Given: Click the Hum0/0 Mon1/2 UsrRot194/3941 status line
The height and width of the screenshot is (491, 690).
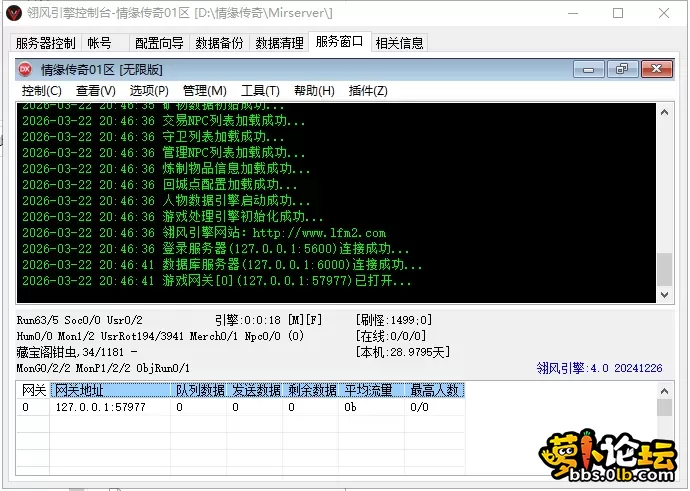Looking at the screenshot, I should tap(160, 336).
